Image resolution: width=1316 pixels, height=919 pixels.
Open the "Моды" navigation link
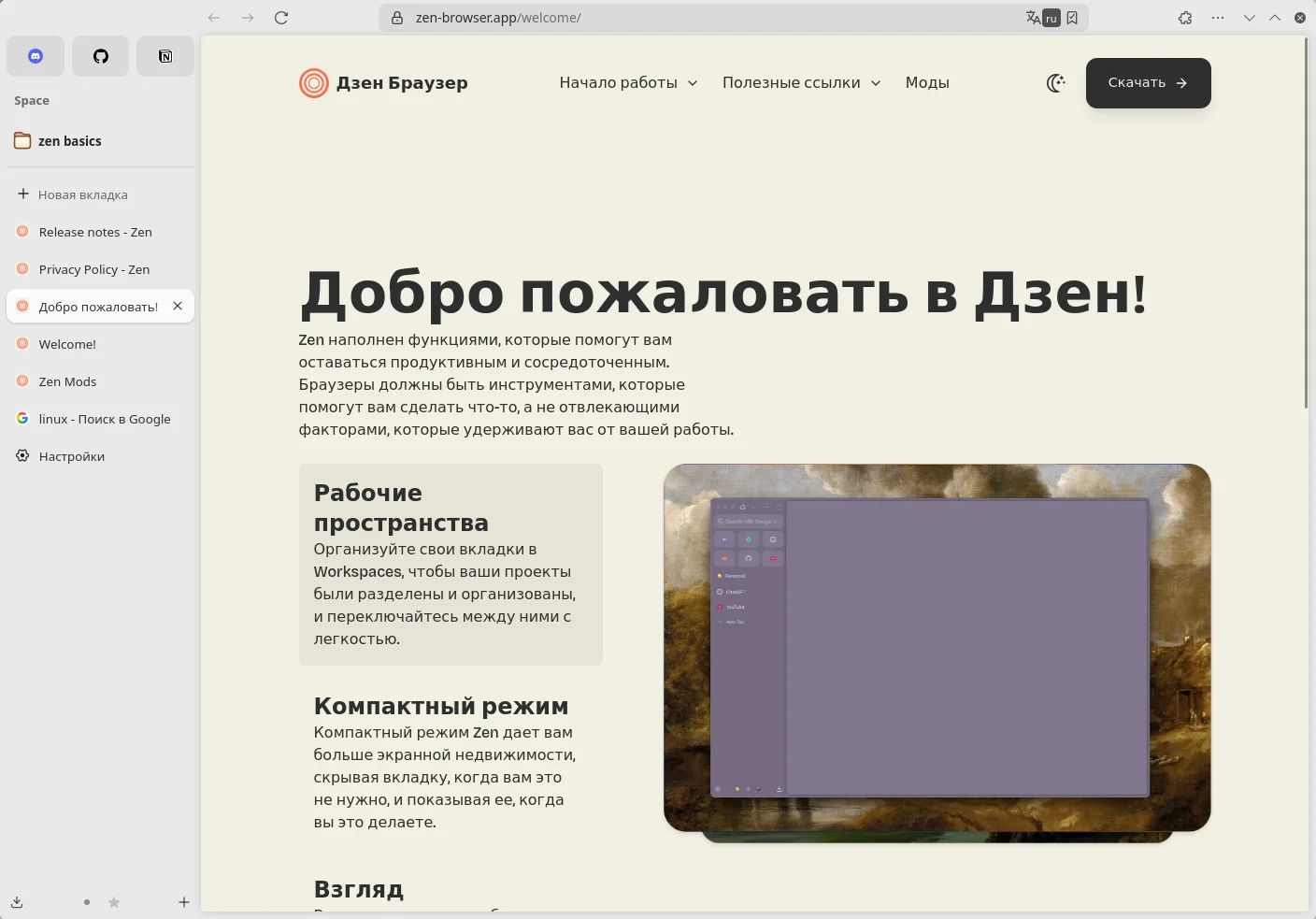click(x=927, y=83)
